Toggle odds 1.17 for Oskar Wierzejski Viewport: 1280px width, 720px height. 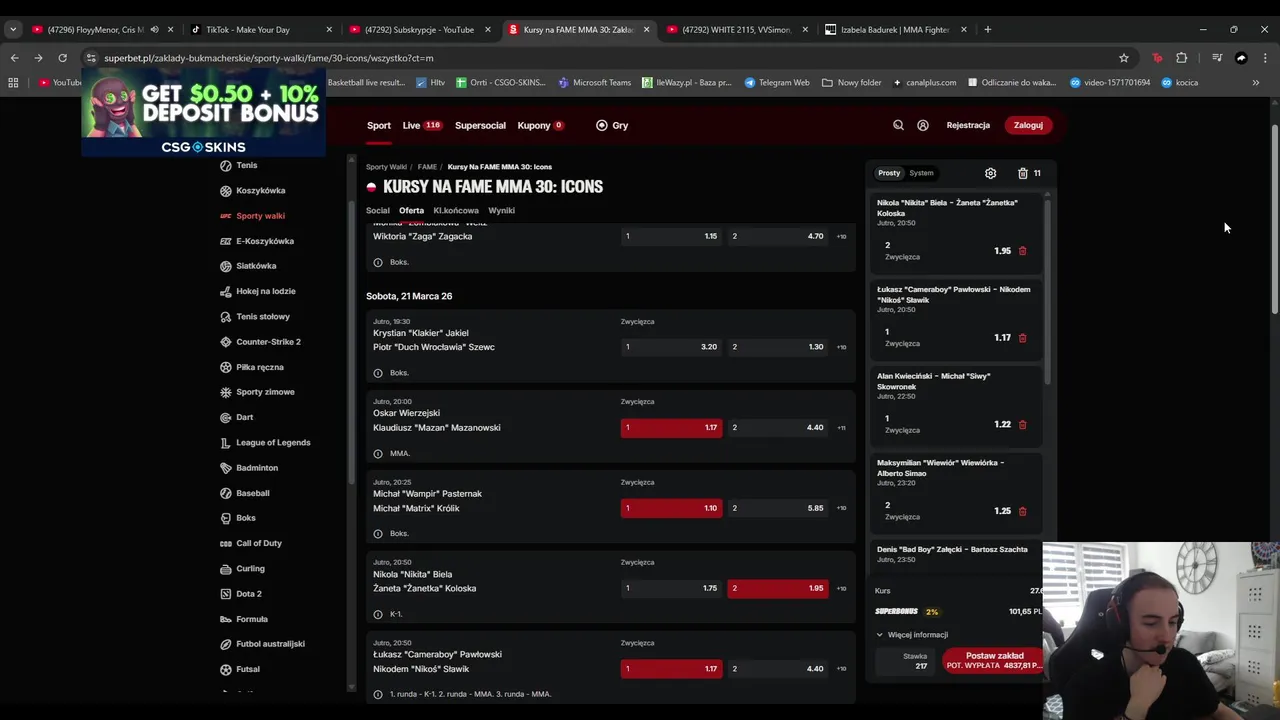tap(671, 427)
